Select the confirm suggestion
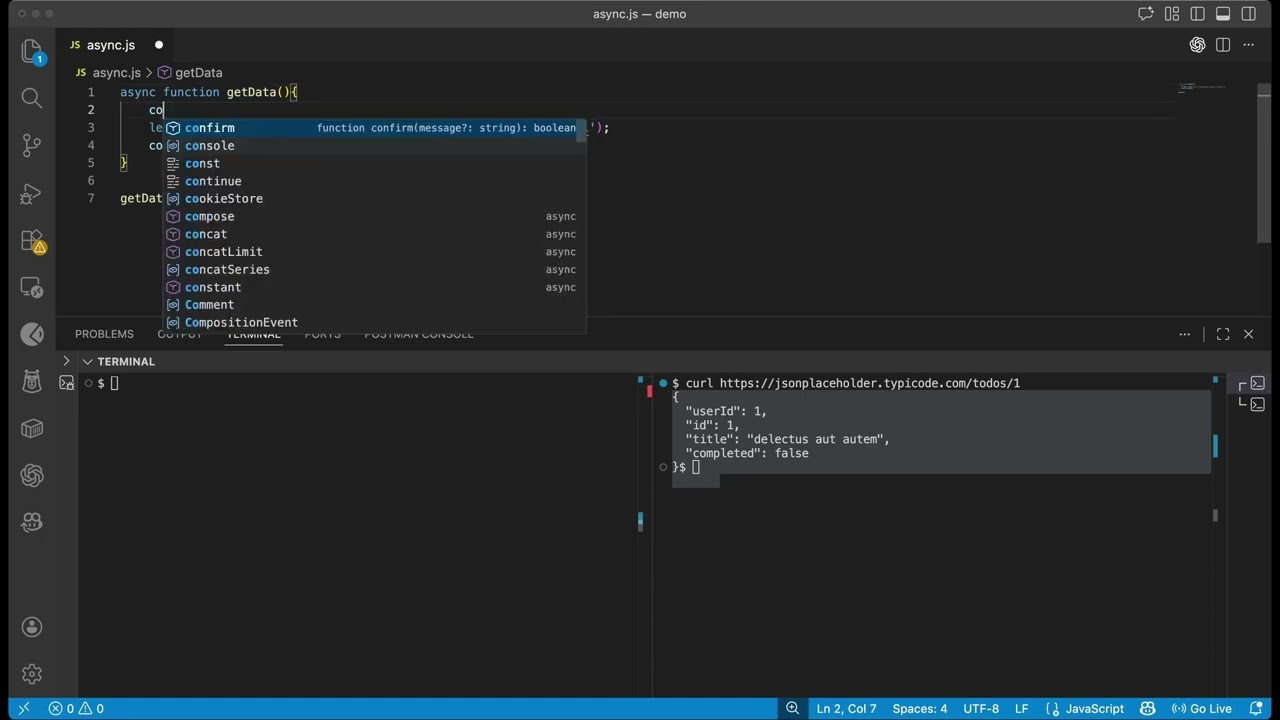Image resolution: width=1280 pixels, height=720 pixels. [374, 128]
